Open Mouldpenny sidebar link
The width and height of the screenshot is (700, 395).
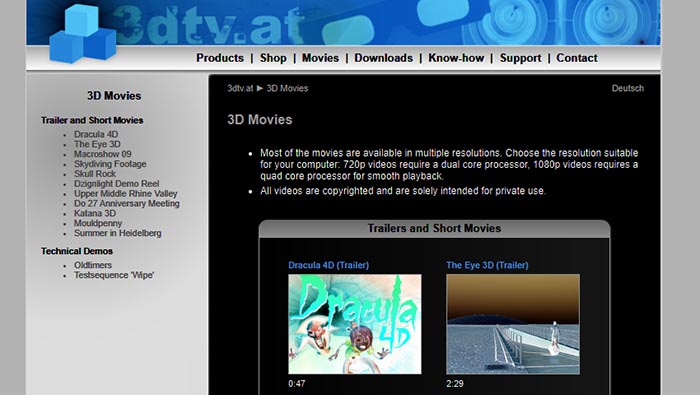(98, 223)
